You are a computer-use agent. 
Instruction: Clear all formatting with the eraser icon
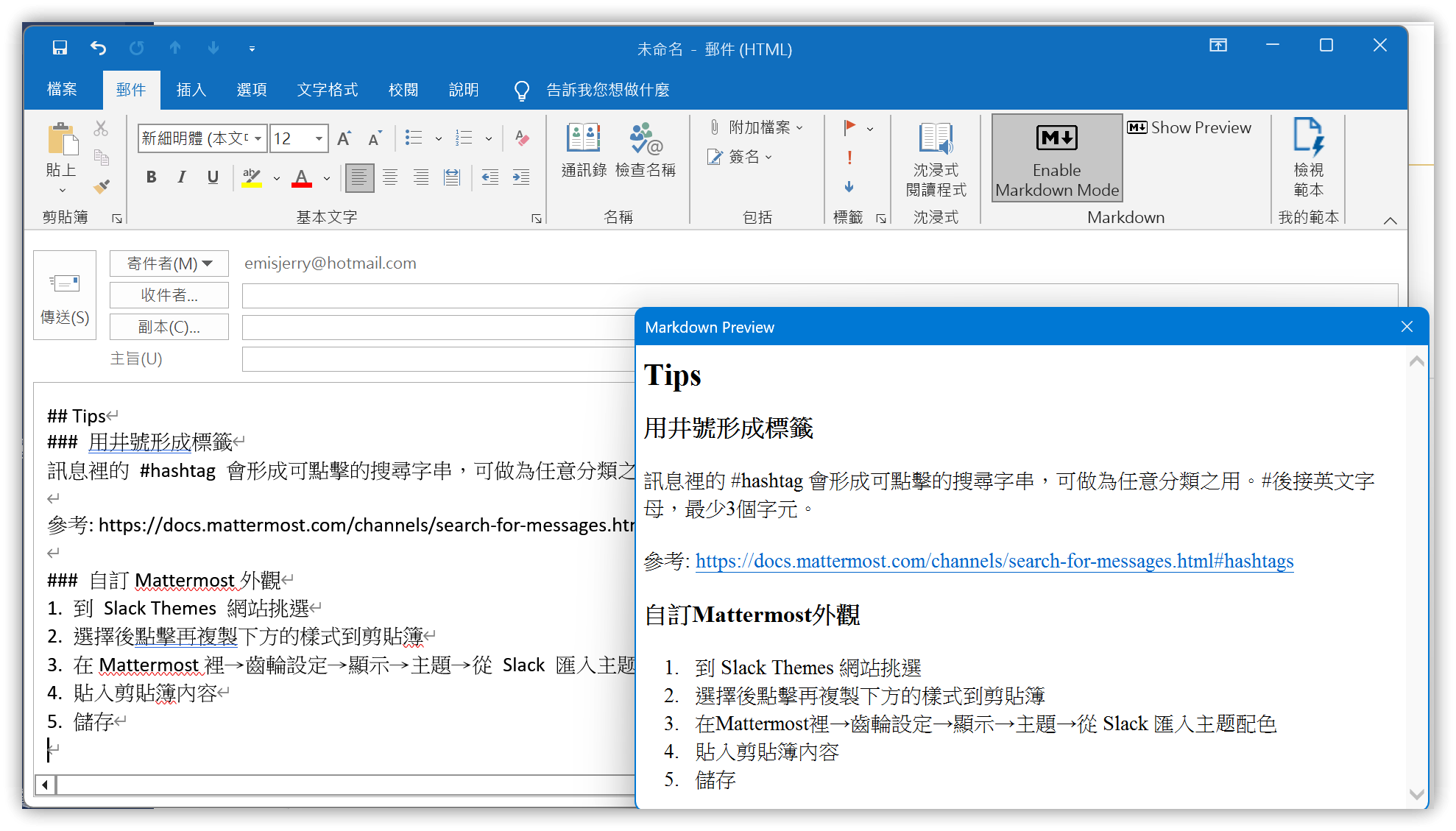(x=522, y=138)
